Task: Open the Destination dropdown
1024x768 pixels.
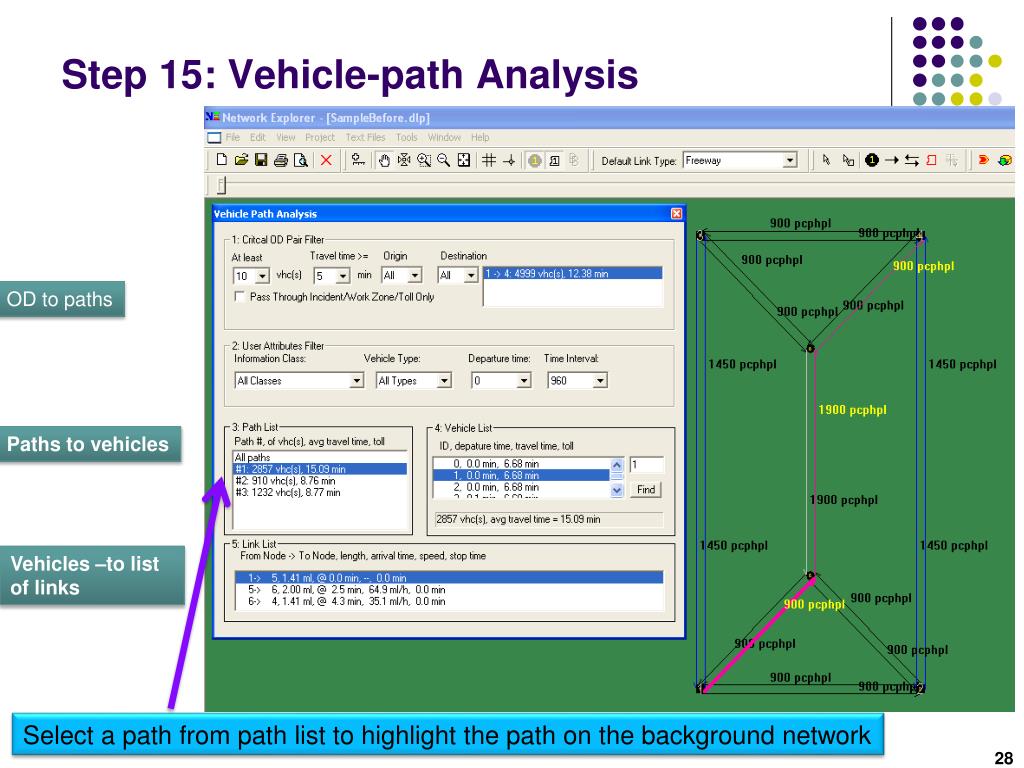Action: (x=471, y=276)
